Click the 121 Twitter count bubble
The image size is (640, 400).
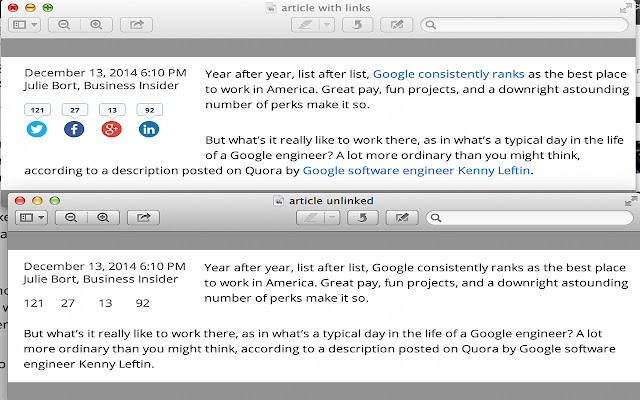(37, 110)
